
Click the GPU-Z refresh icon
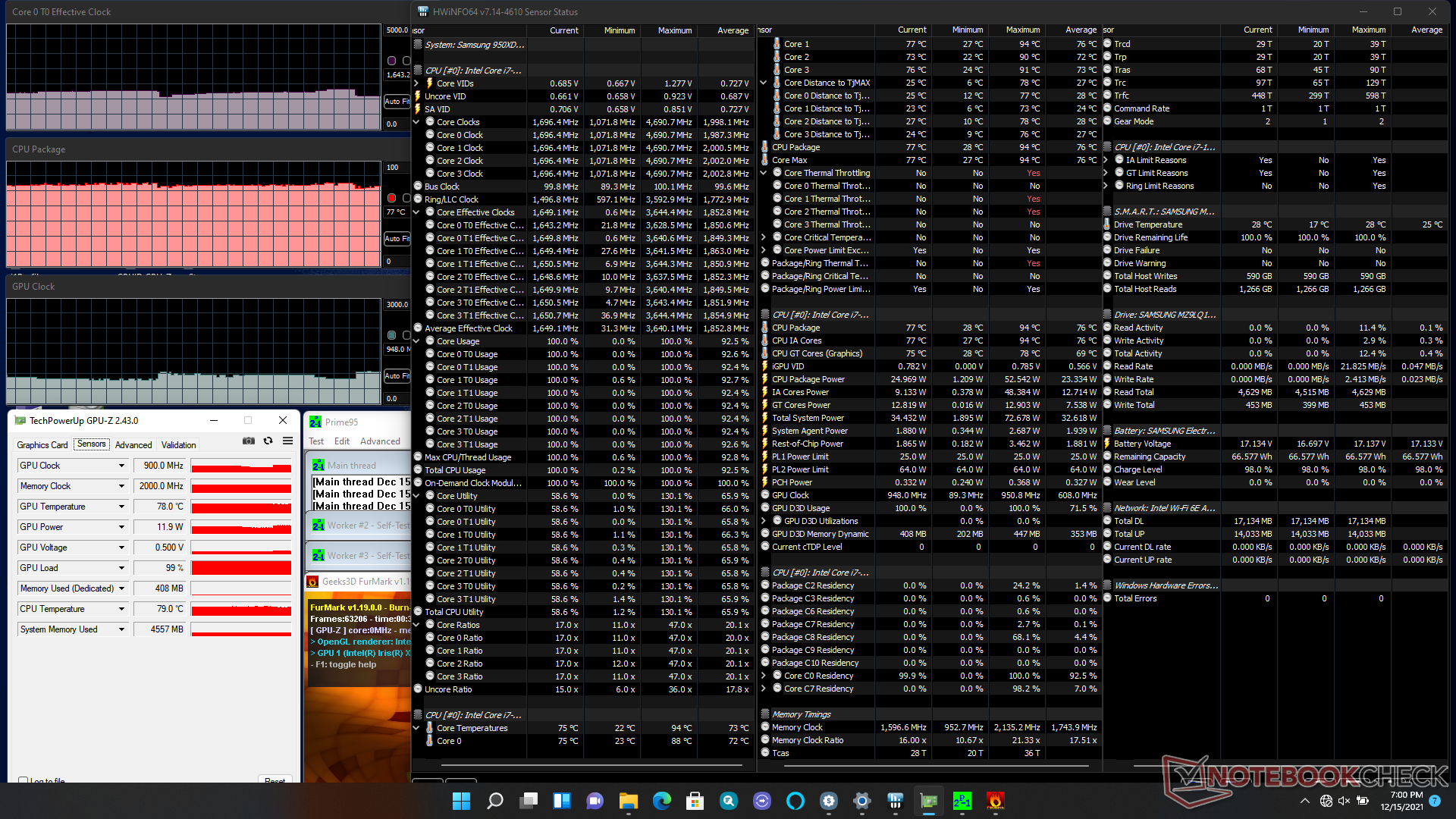click(268, 441)
